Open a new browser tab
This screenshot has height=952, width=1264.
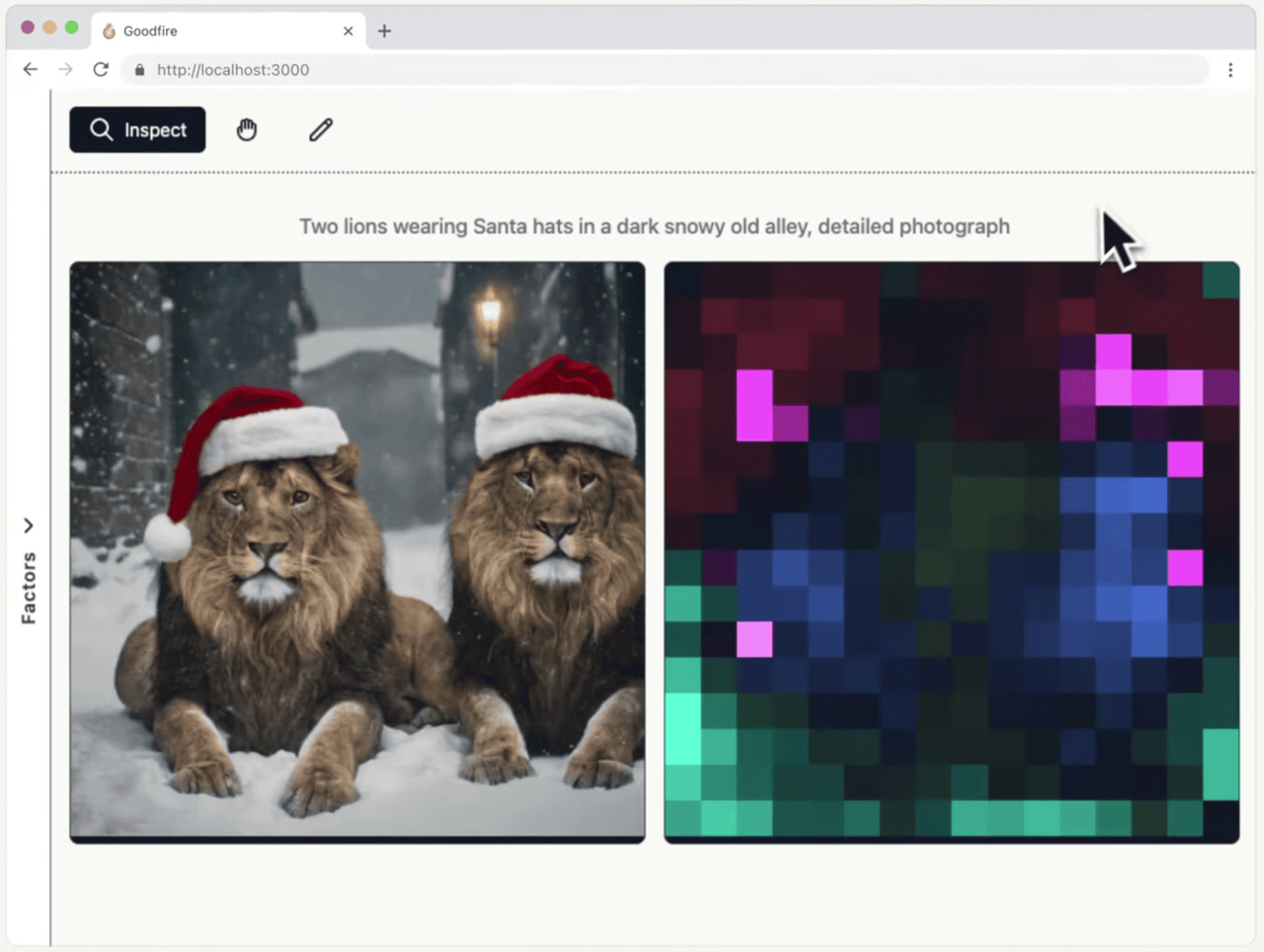tap(384, 31)
